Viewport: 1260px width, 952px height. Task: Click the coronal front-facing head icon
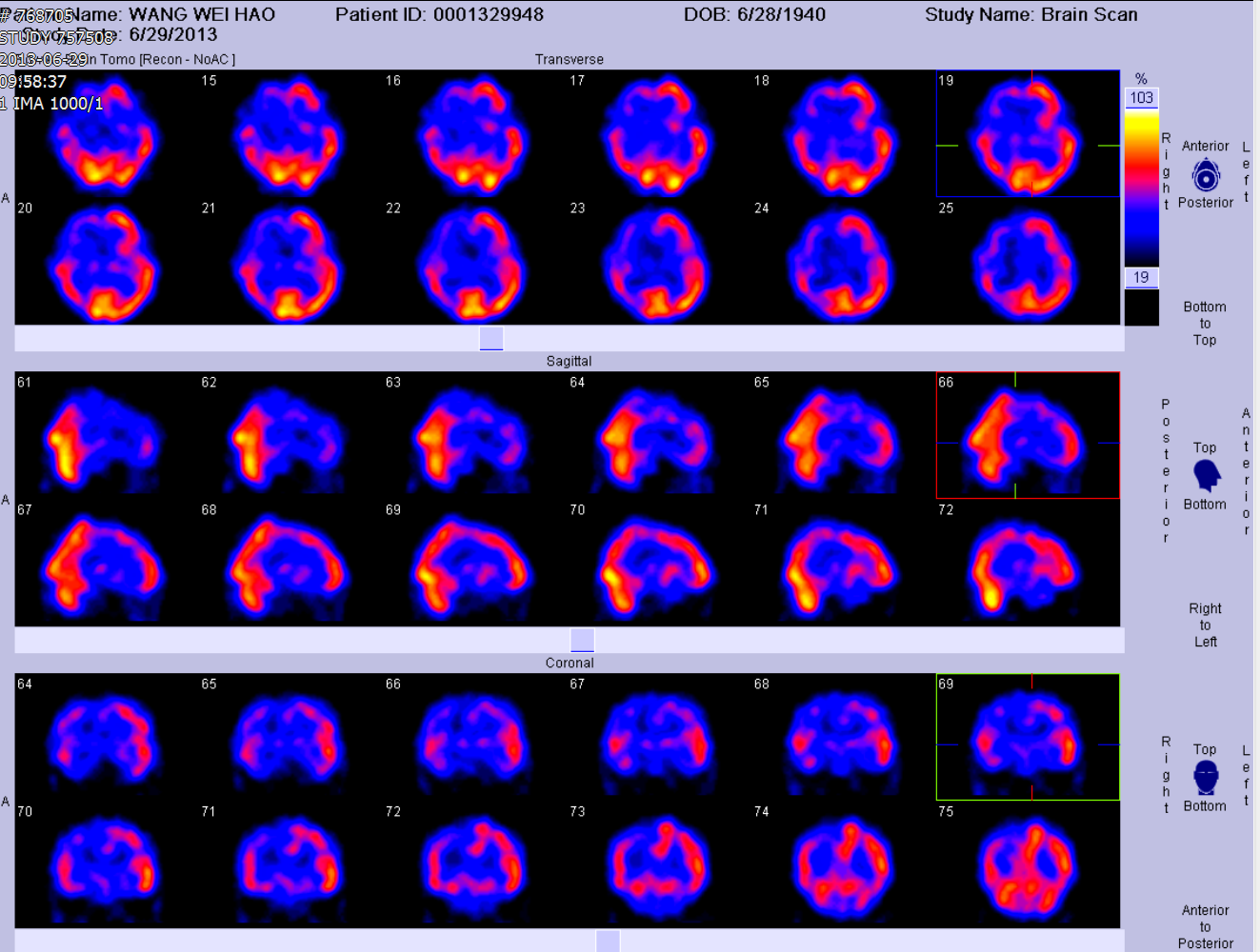point(1206,777)
